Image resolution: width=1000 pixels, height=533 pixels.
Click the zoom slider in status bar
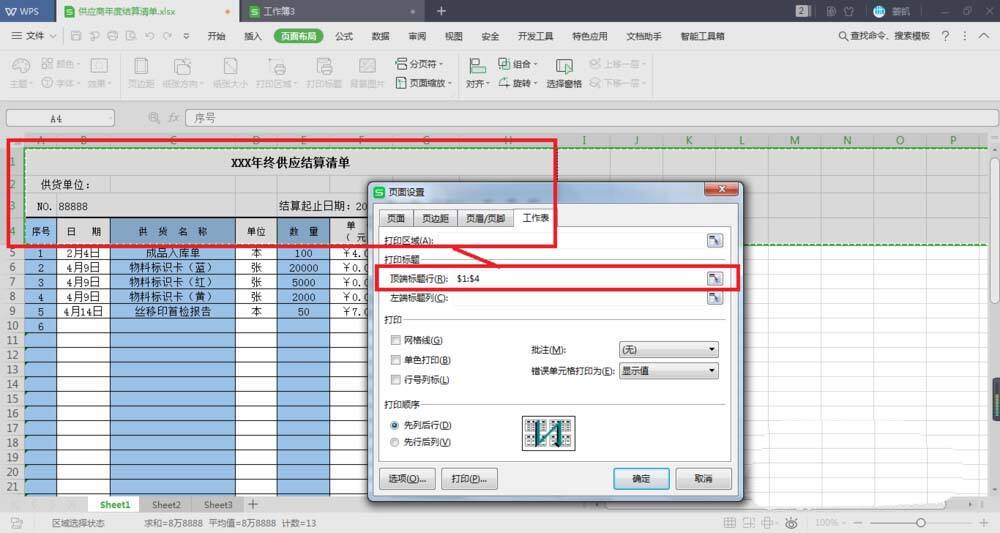[920, 523]
